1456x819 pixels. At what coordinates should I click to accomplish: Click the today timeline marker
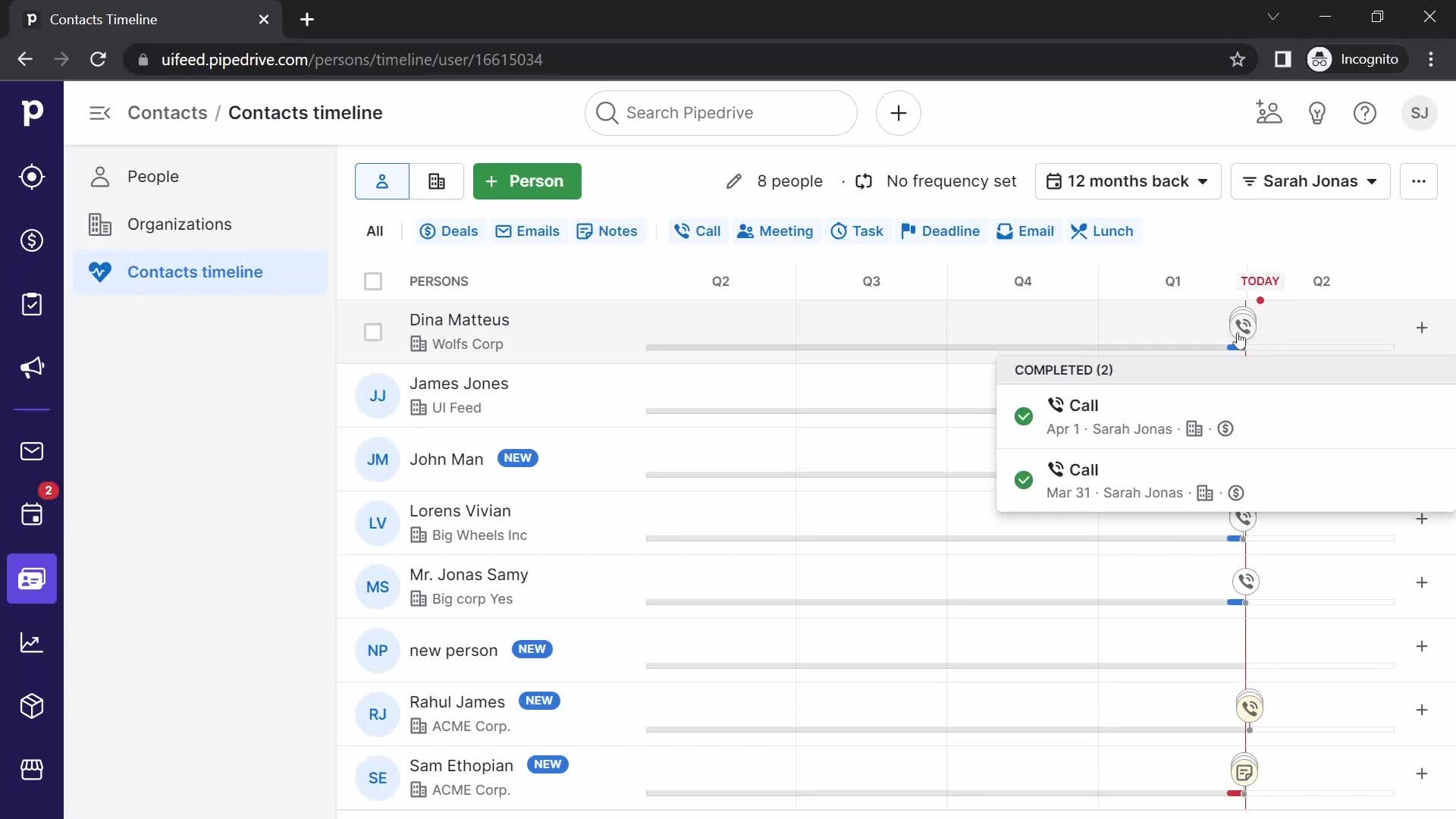coord(1259,300)
